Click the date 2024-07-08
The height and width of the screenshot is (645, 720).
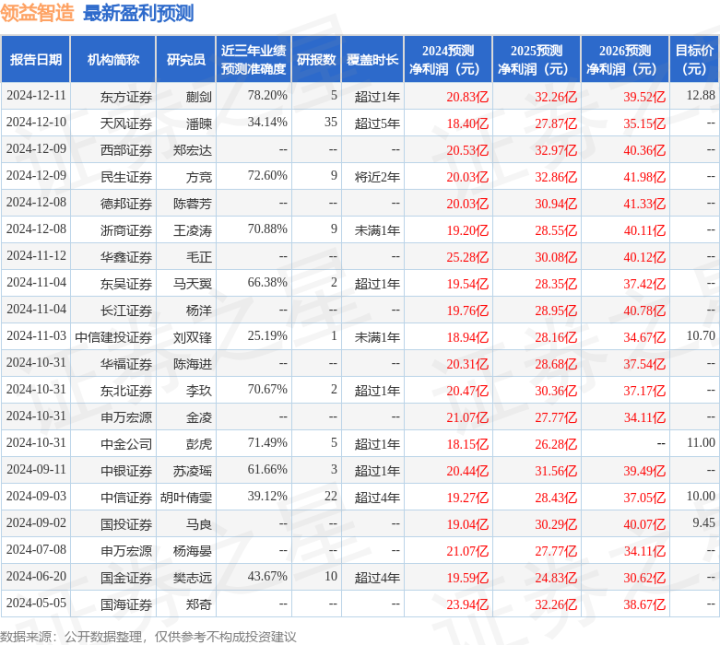click(x=36, y=550)
